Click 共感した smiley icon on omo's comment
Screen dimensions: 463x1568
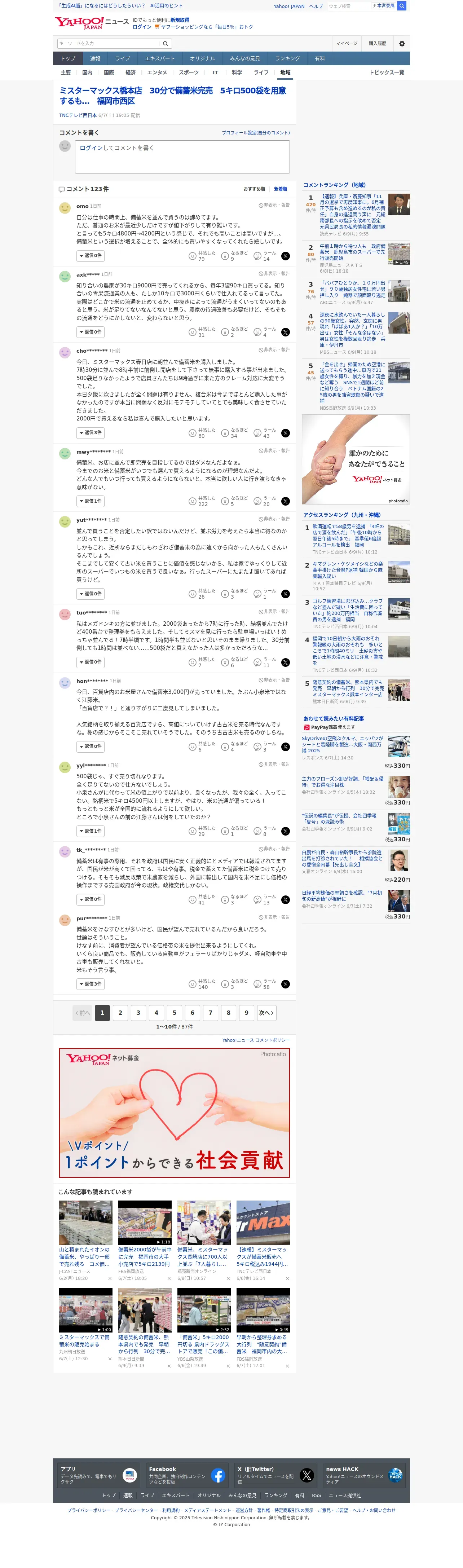192,256
